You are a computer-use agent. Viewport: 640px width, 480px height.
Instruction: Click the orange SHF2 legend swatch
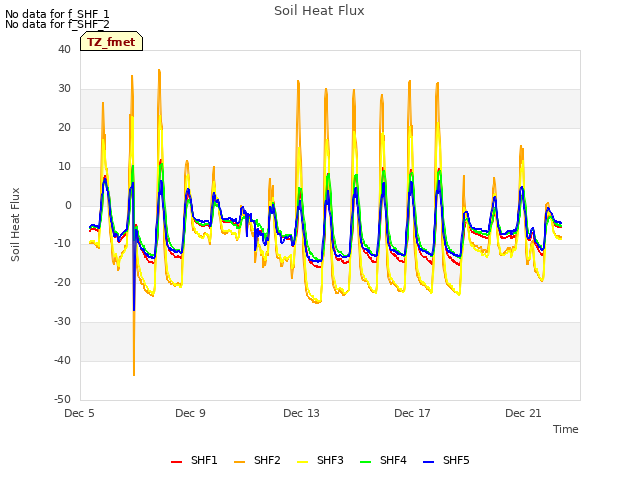pos(240,462)
